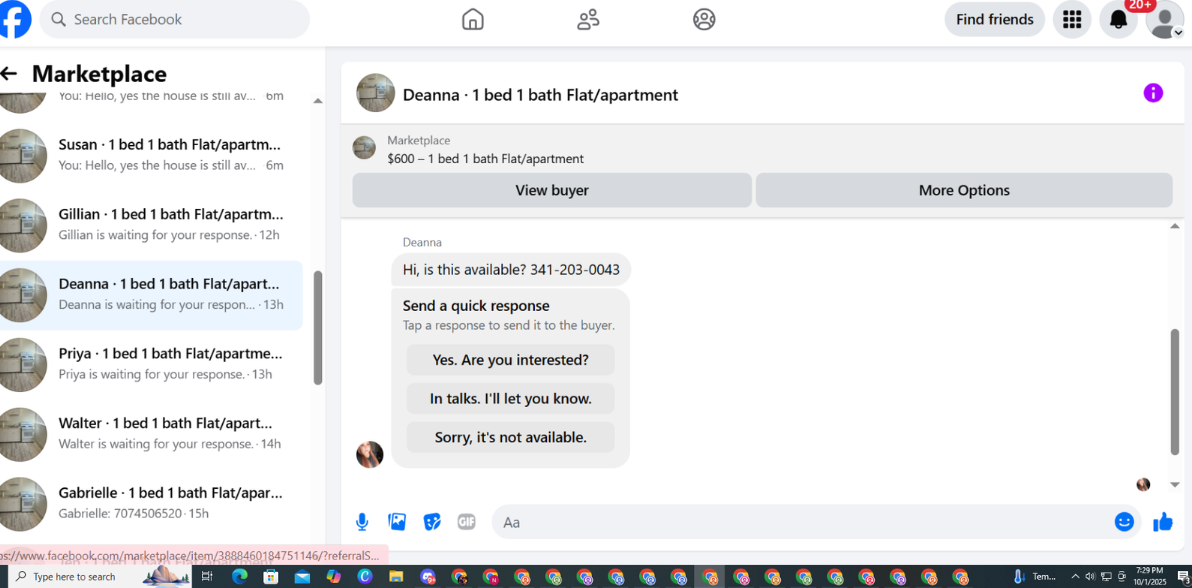Open the Copilot icon on taskbar
The height and width of the screenshot is (588, 1192).
[x=333, y=577]
